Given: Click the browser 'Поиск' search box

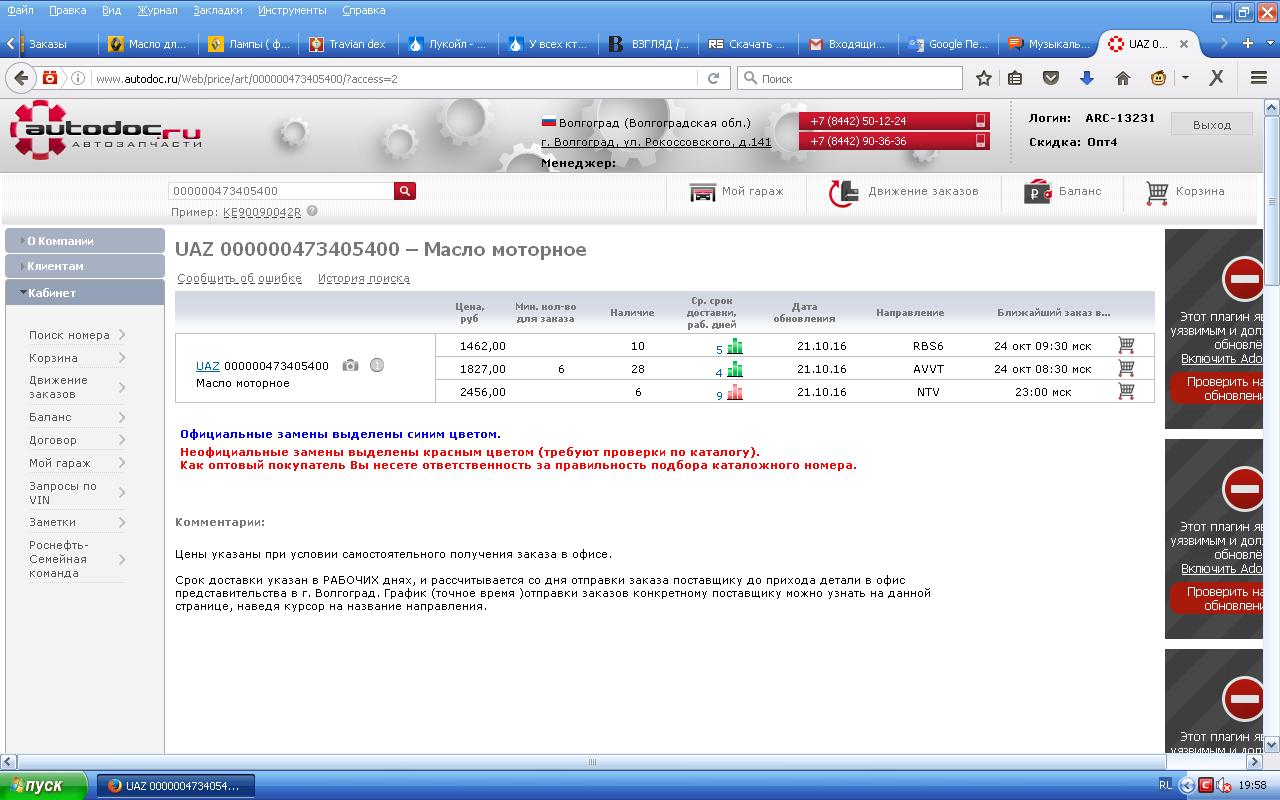Looking at the screenshot, I should point(850,78).
